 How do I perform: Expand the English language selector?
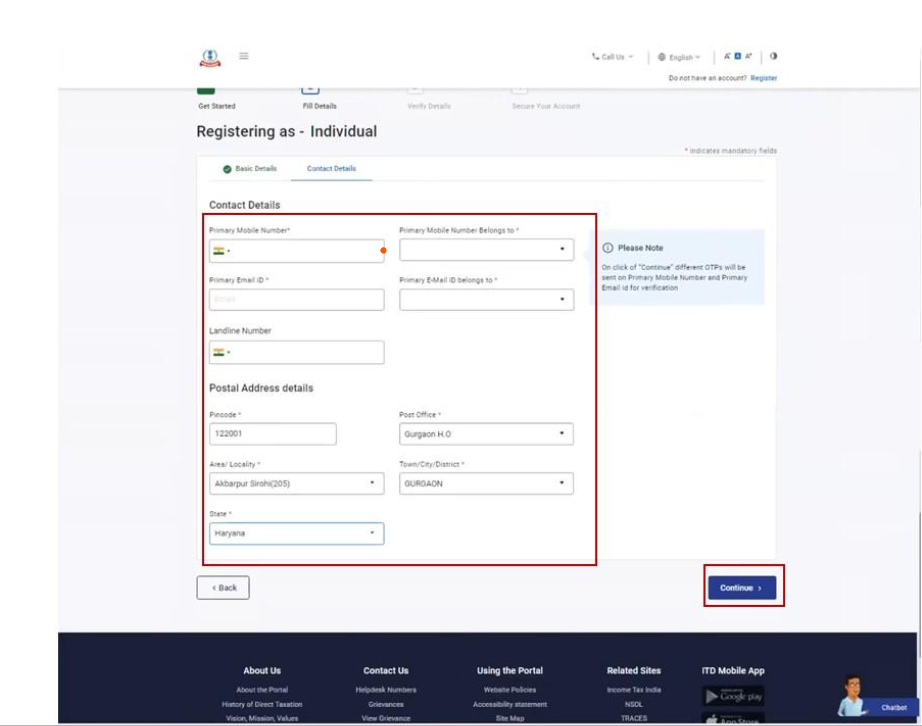pyautogui.click(x=683, y=56)
